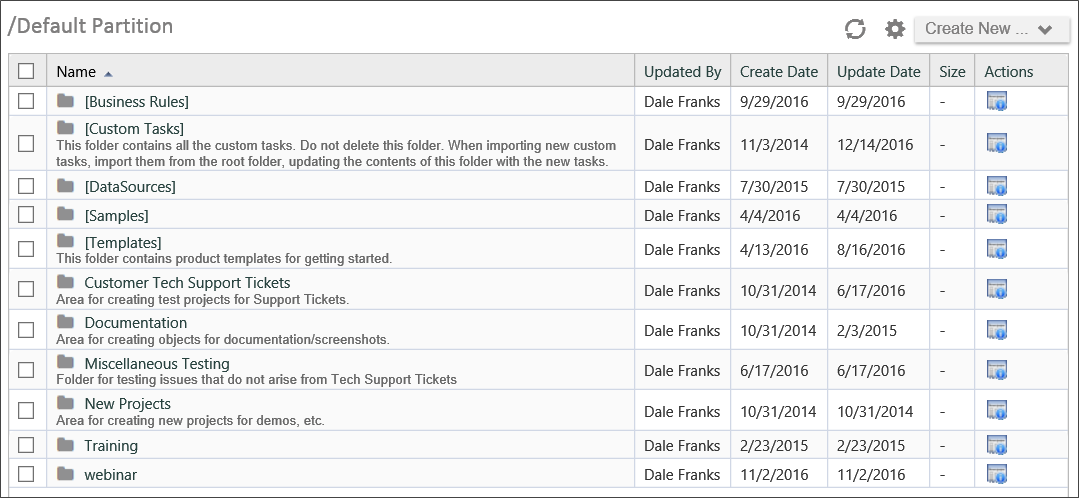Open the Customer Tech Support Tickets folder
1079x498 pixels.
[187, 283]
